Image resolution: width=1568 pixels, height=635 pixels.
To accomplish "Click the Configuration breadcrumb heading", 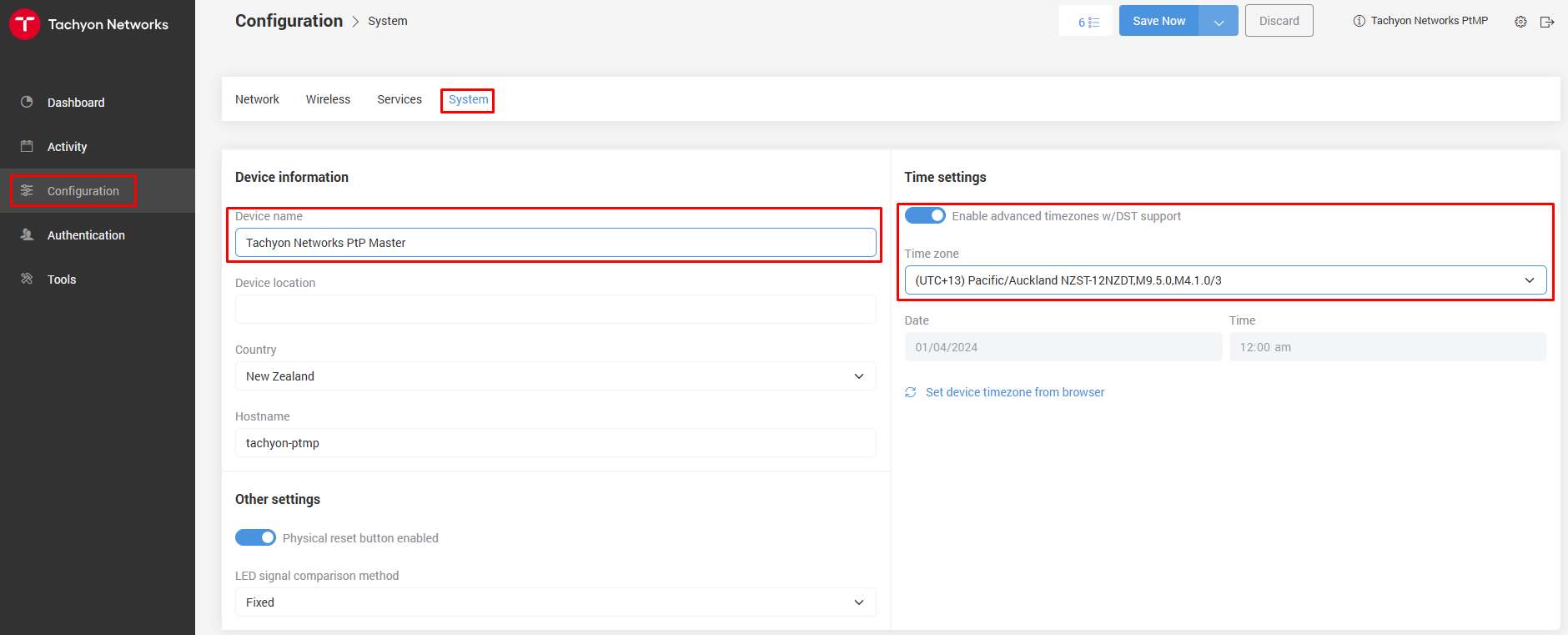I will (289, 21).
